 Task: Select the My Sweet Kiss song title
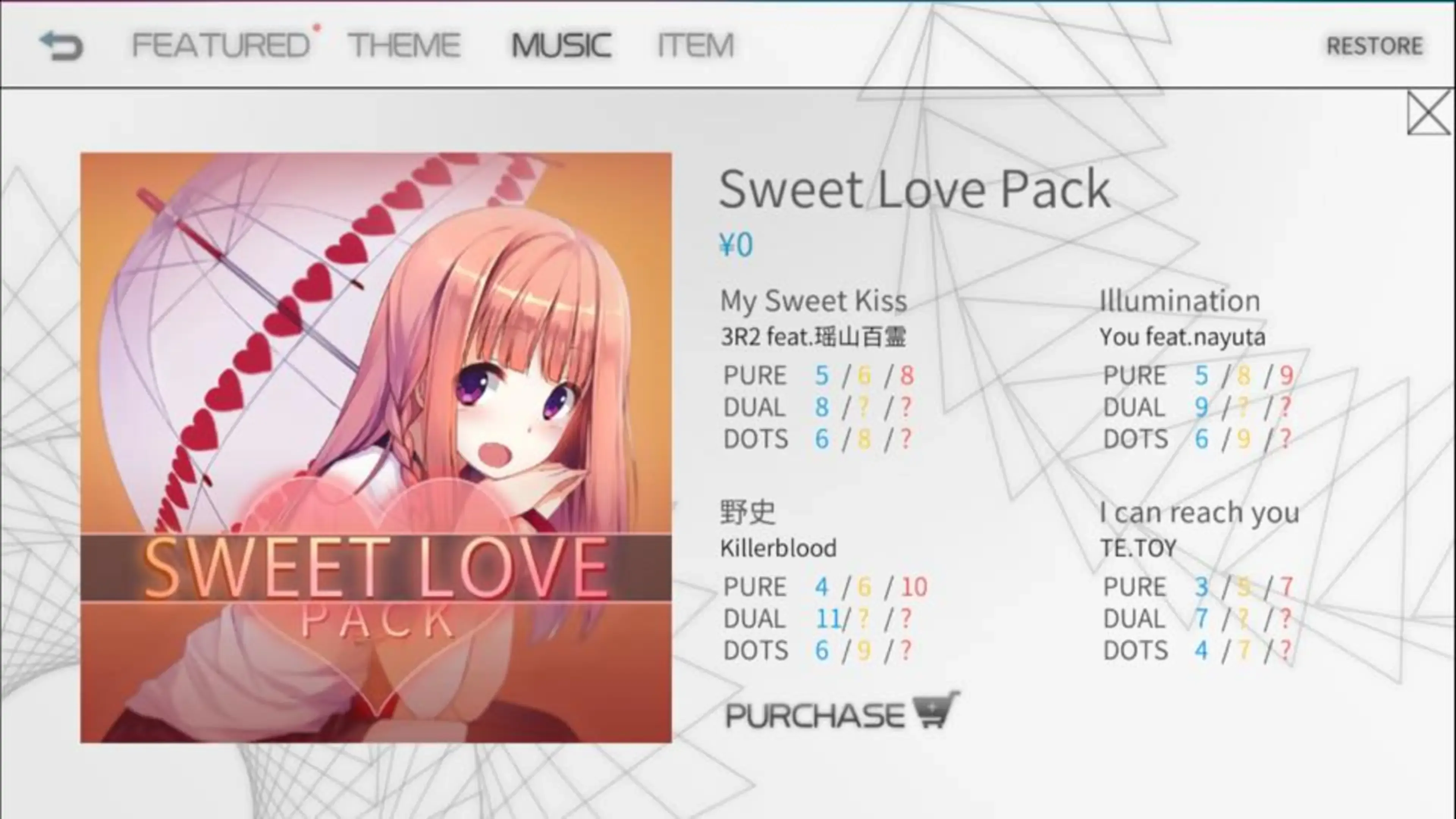(813, 301)
